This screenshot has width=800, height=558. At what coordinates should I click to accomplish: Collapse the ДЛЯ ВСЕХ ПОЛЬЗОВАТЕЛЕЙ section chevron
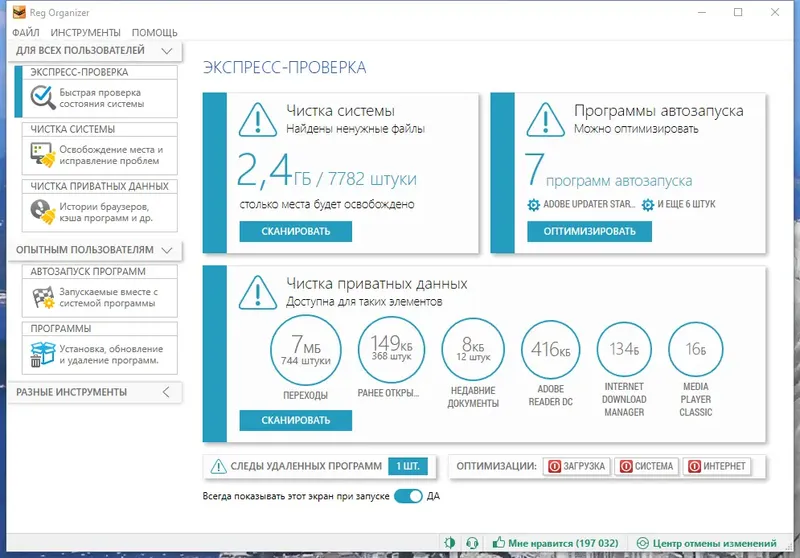(166, 50)
